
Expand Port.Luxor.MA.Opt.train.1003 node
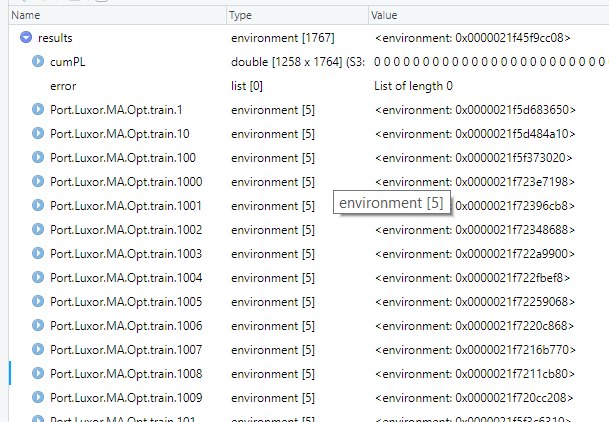[x=38, y=254]
